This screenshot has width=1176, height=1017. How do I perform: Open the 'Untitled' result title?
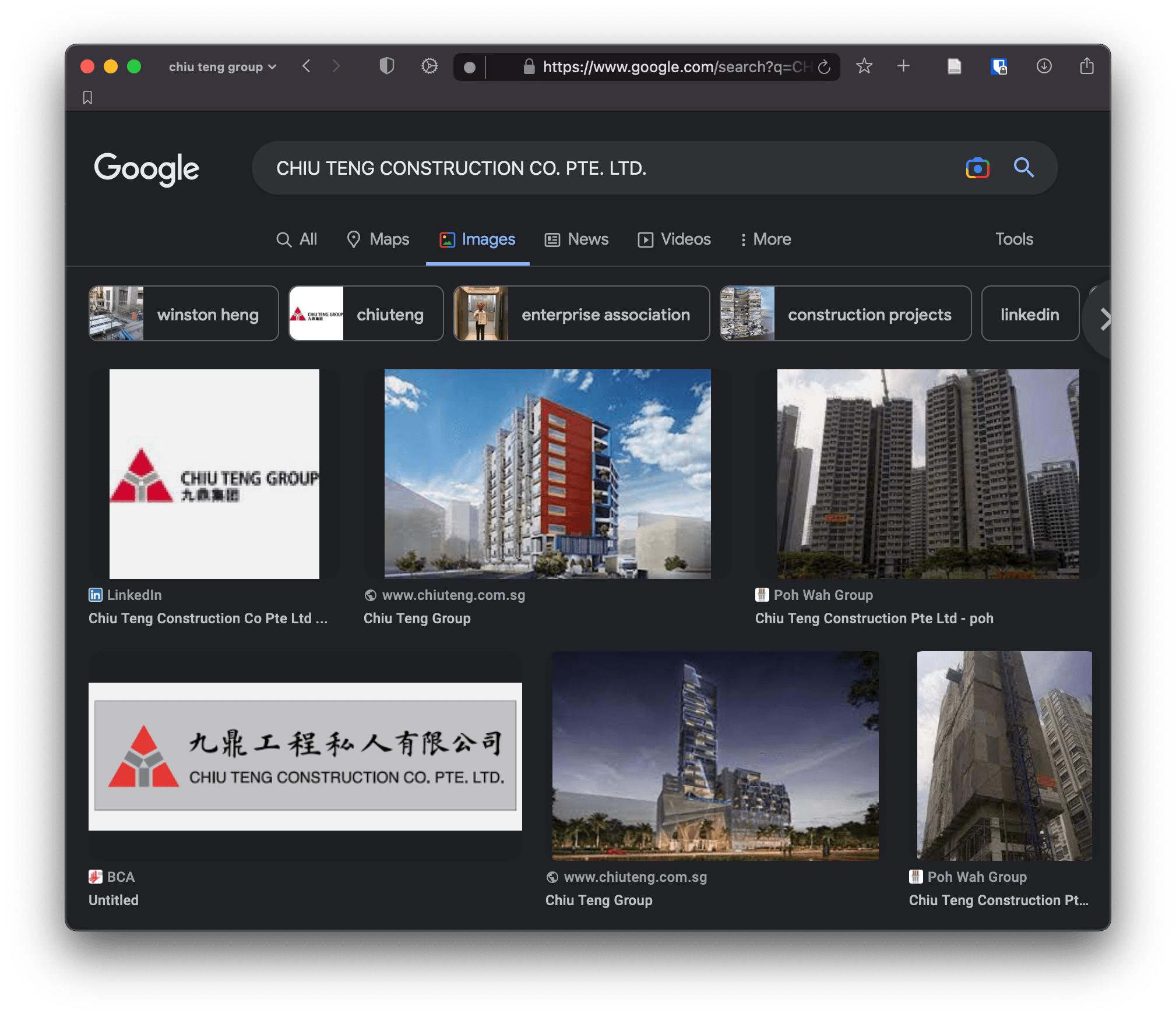(x=114, y=900)
